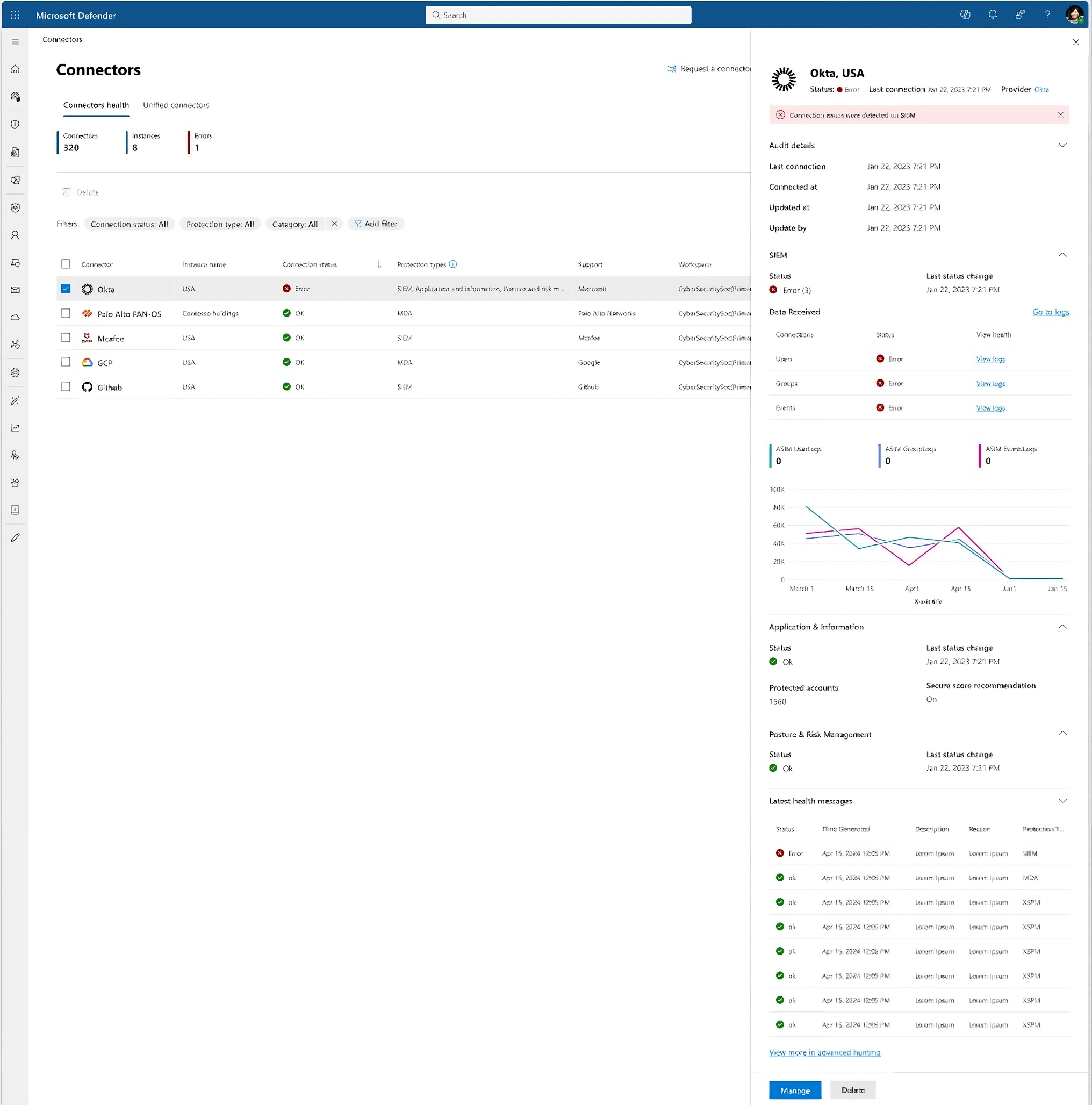This screenshot has height=1105, width=1092.
Task: Collapse the navigation pane with the hamburger icon
Action: click(x=15, y=41)
